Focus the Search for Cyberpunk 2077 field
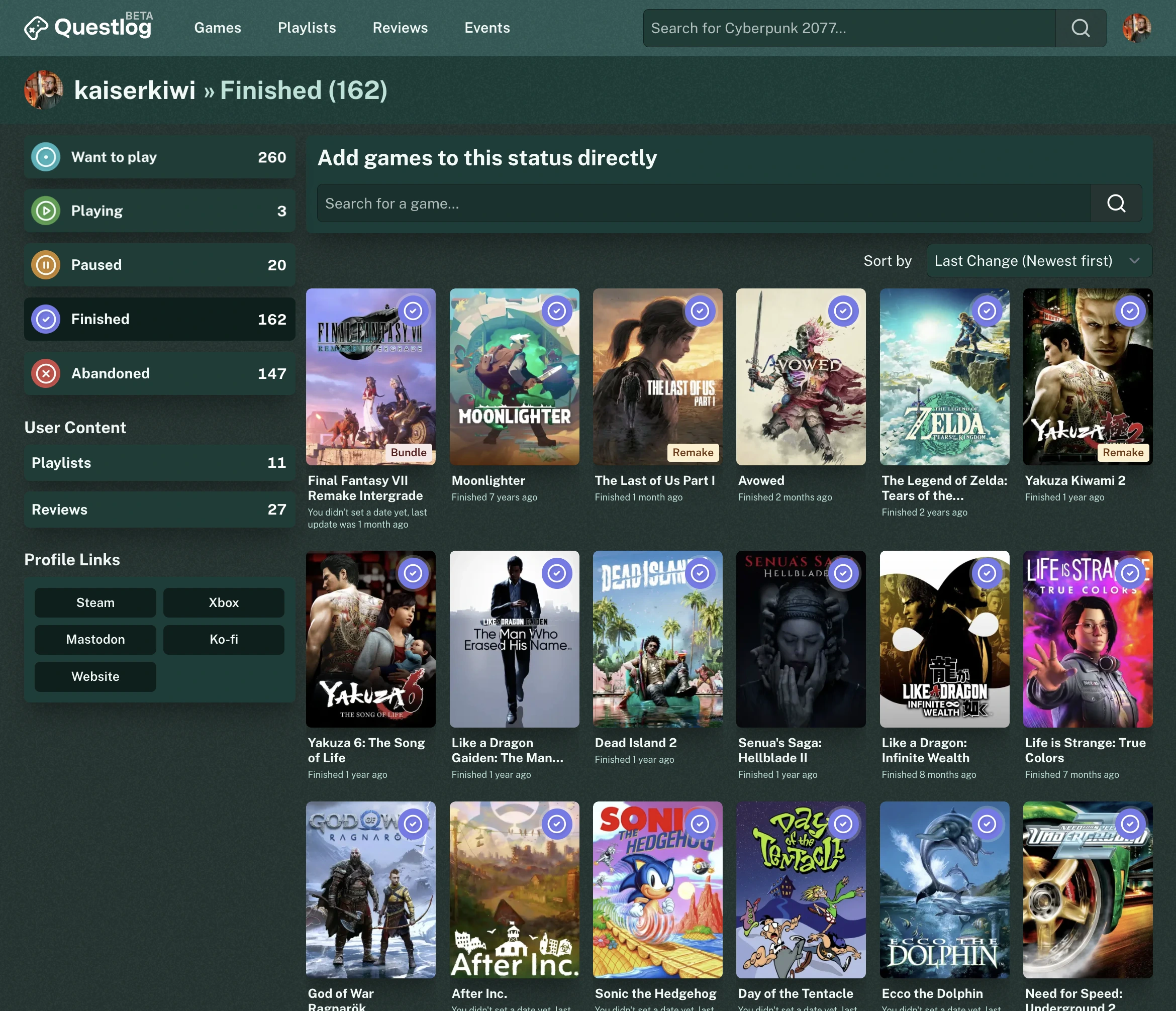Viewport: 1176px width, 1011px height. (x=849, y=28)
